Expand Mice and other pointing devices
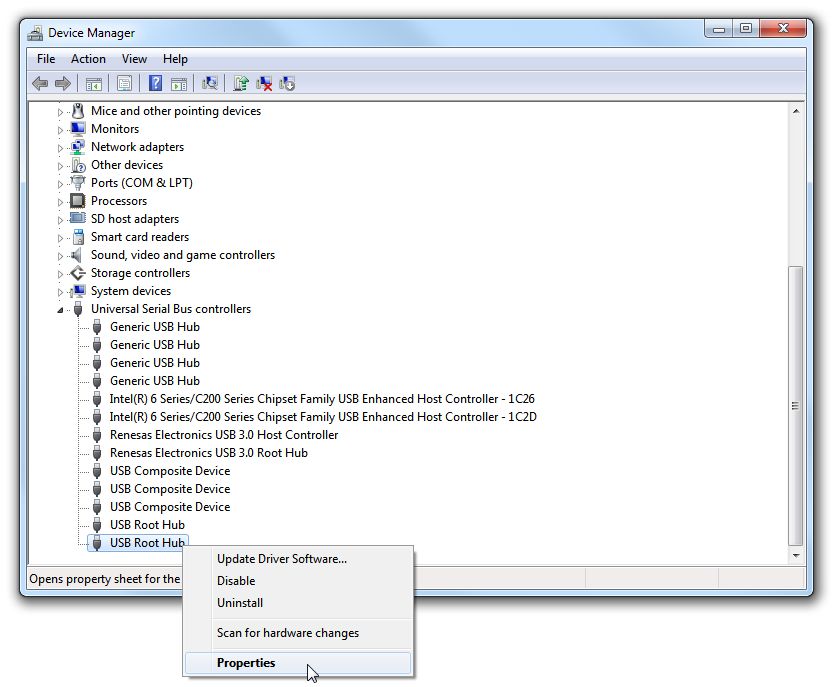Screen dimensions: 833x687 point(60,112)
